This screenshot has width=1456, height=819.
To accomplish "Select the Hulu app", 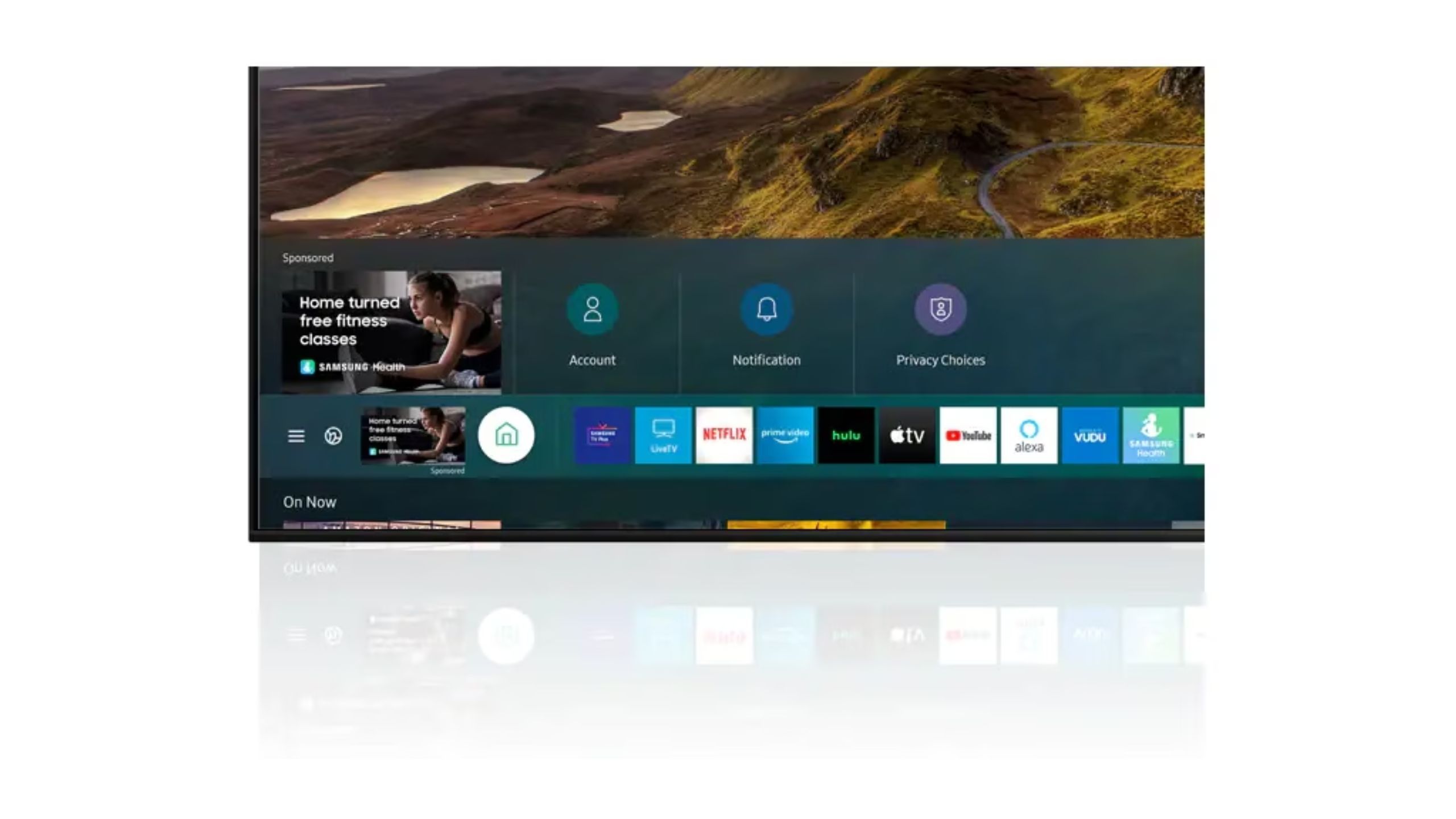I will click(x=846, y=435).
